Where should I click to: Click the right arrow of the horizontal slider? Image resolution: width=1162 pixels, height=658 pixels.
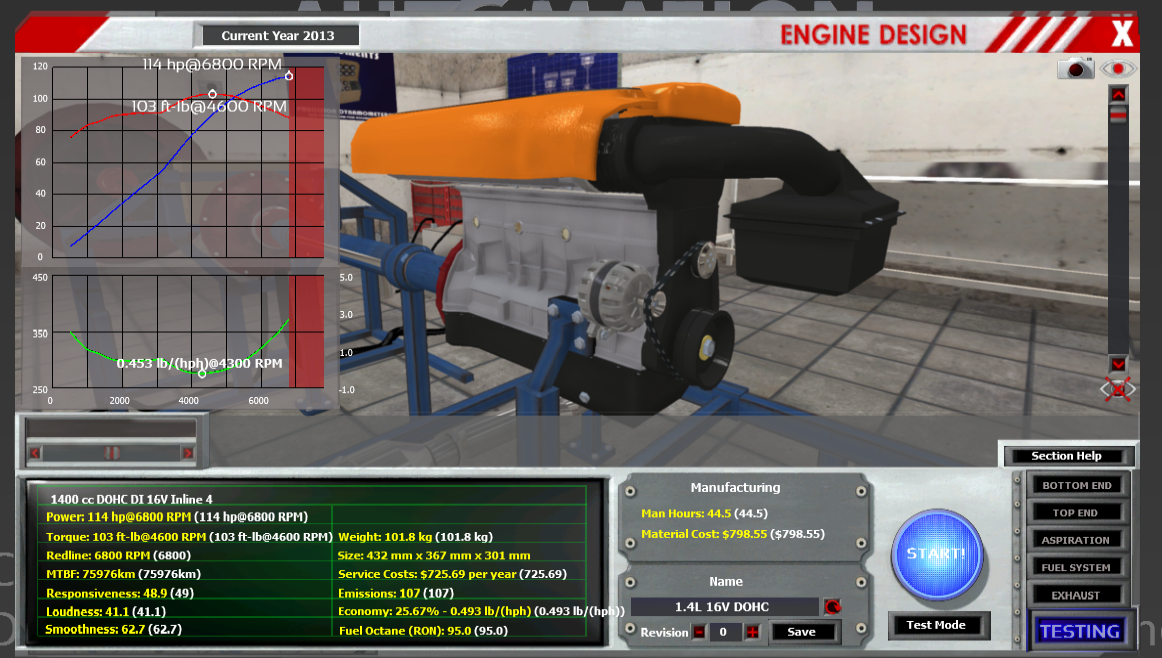187,453
